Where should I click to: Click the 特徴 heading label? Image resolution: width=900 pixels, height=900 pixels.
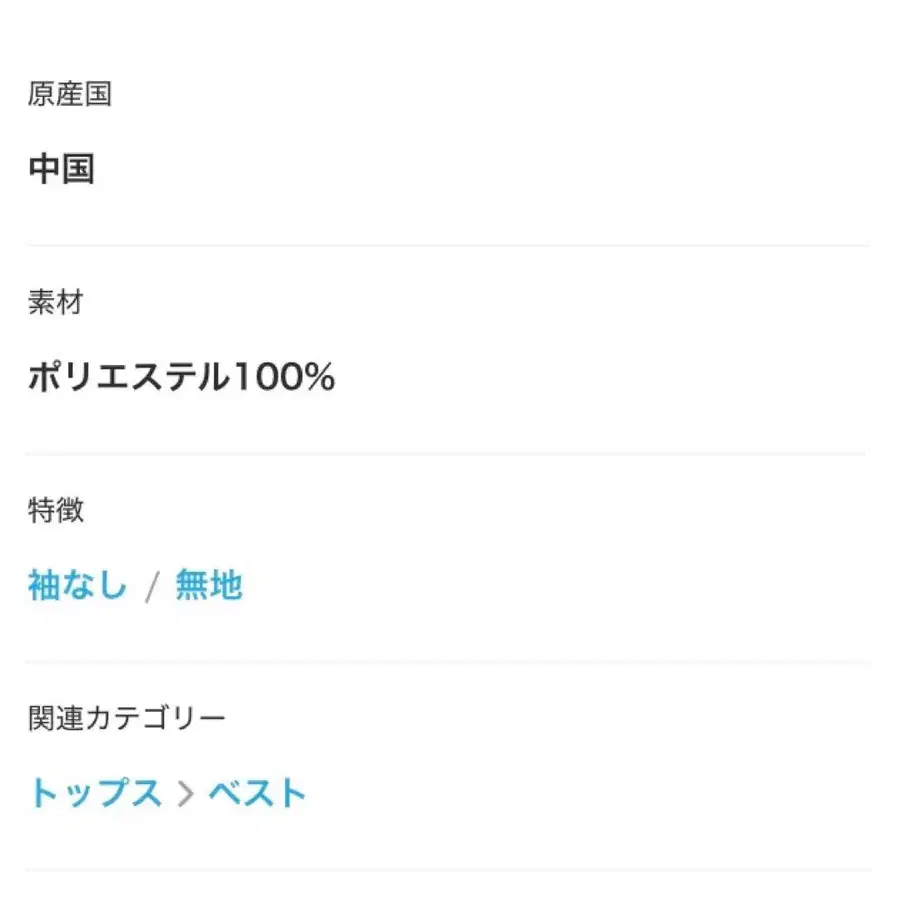55,510
